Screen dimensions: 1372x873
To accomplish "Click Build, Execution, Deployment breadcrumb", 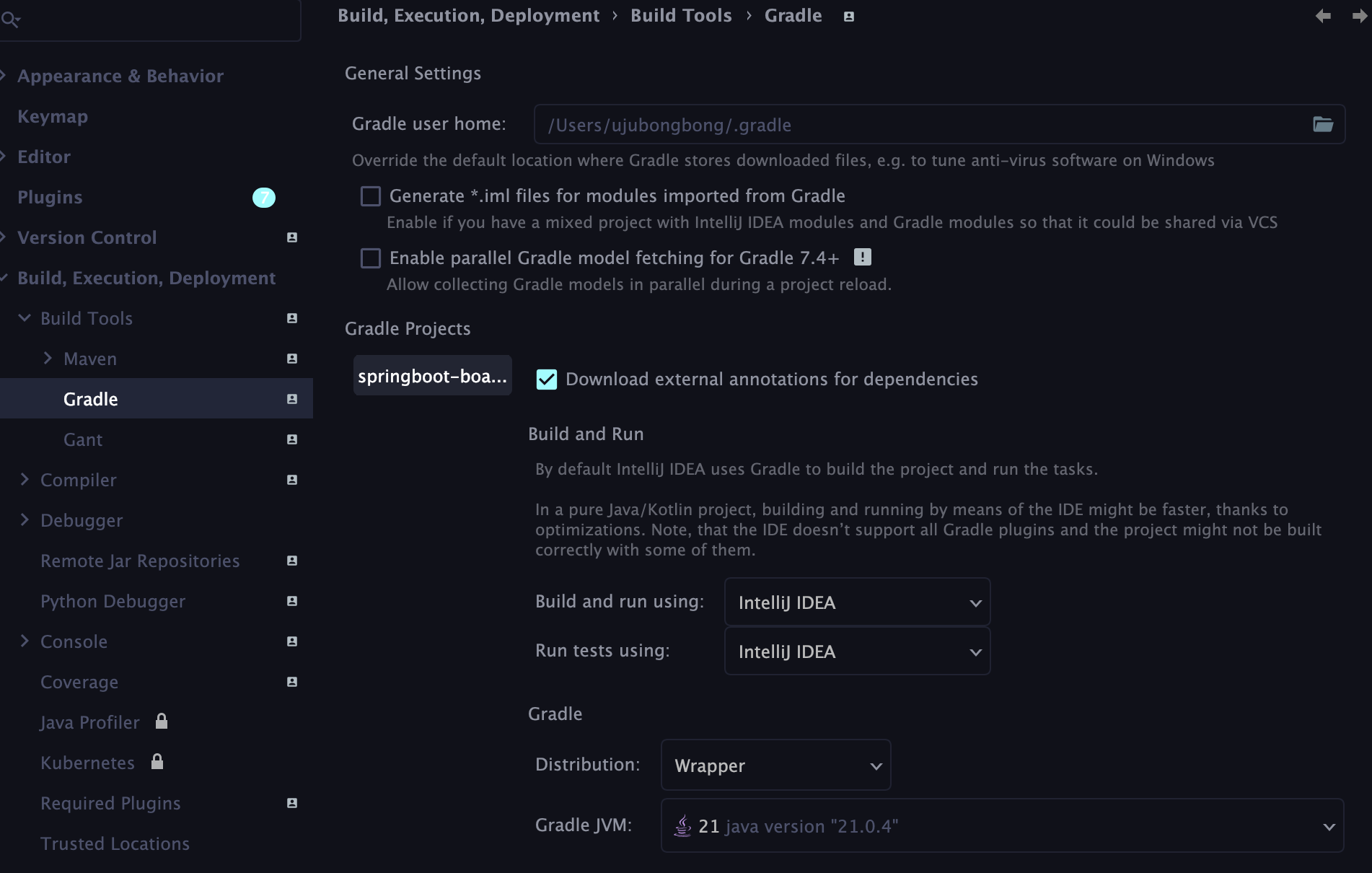I will tap(468, 16).
